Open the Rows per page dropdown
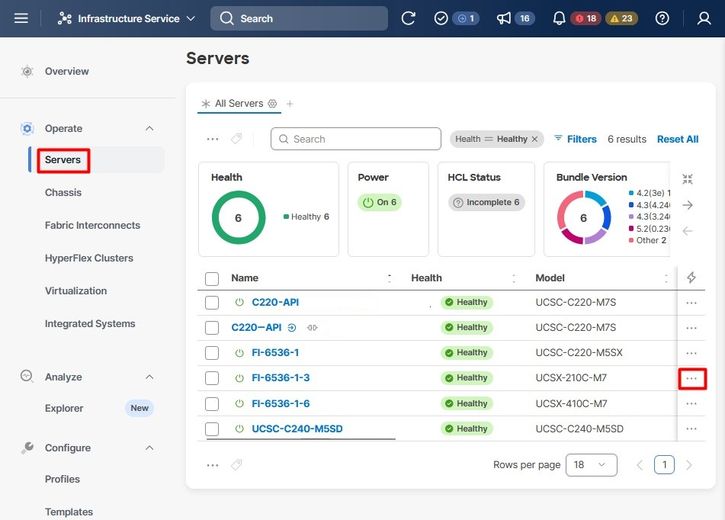The image size is (725, 520). pos(591,465)
